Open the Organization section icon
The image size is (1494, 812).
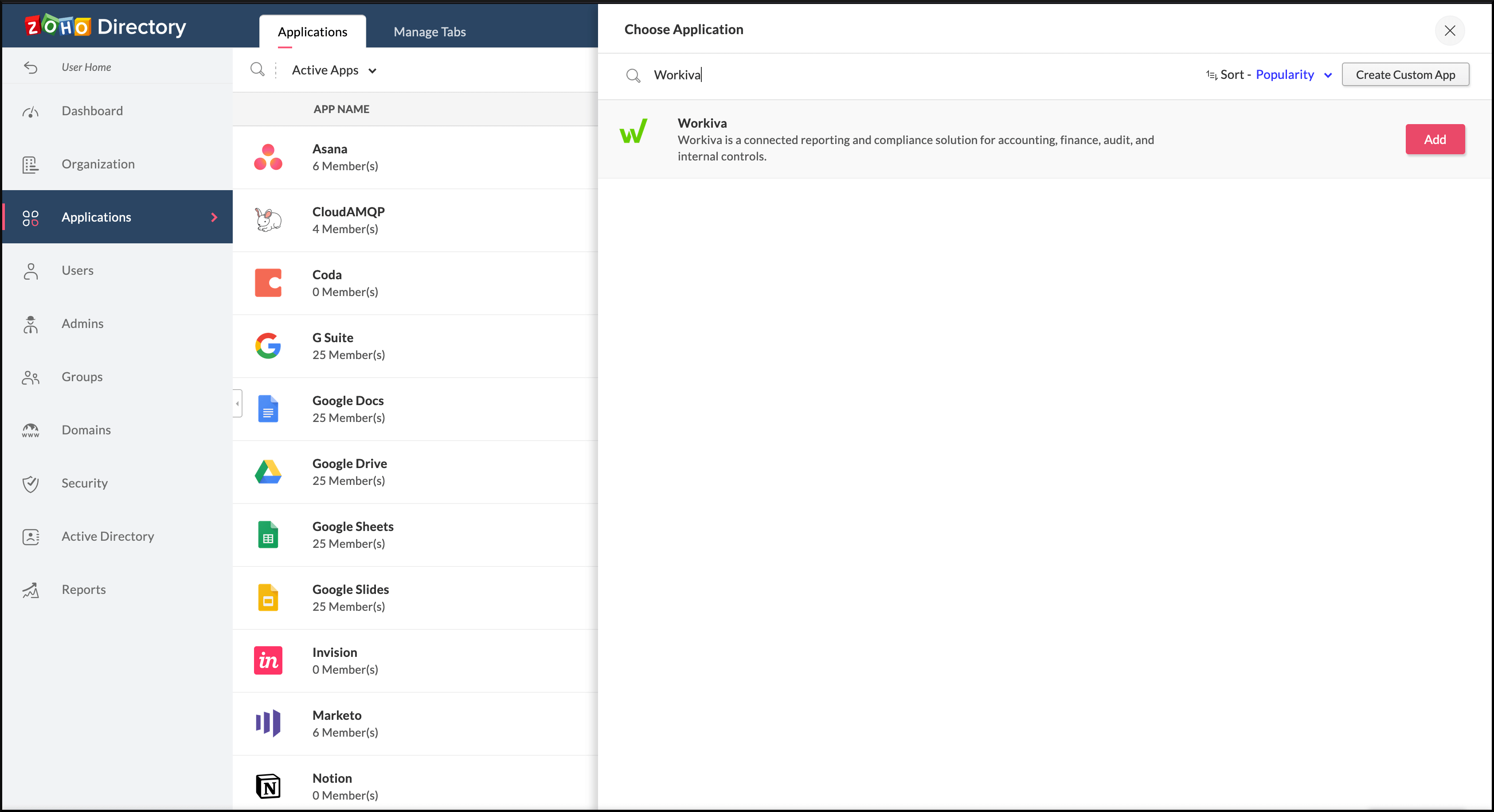click(31, 164)
